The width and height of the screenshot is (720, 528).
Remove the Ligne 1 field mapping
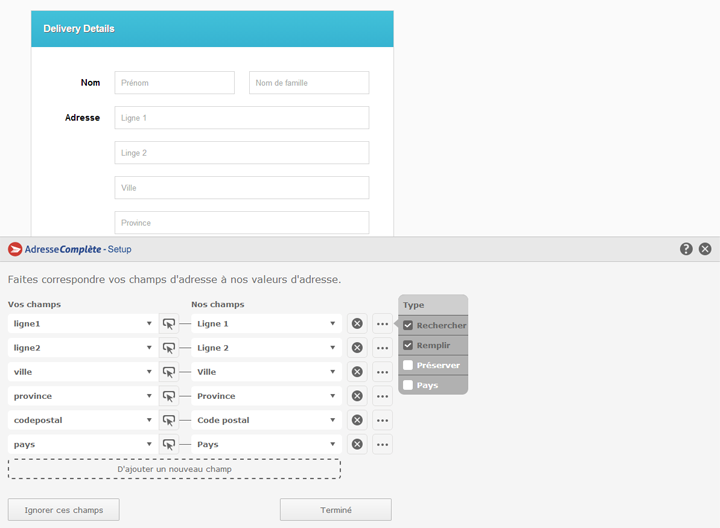(x=357, y=324)
